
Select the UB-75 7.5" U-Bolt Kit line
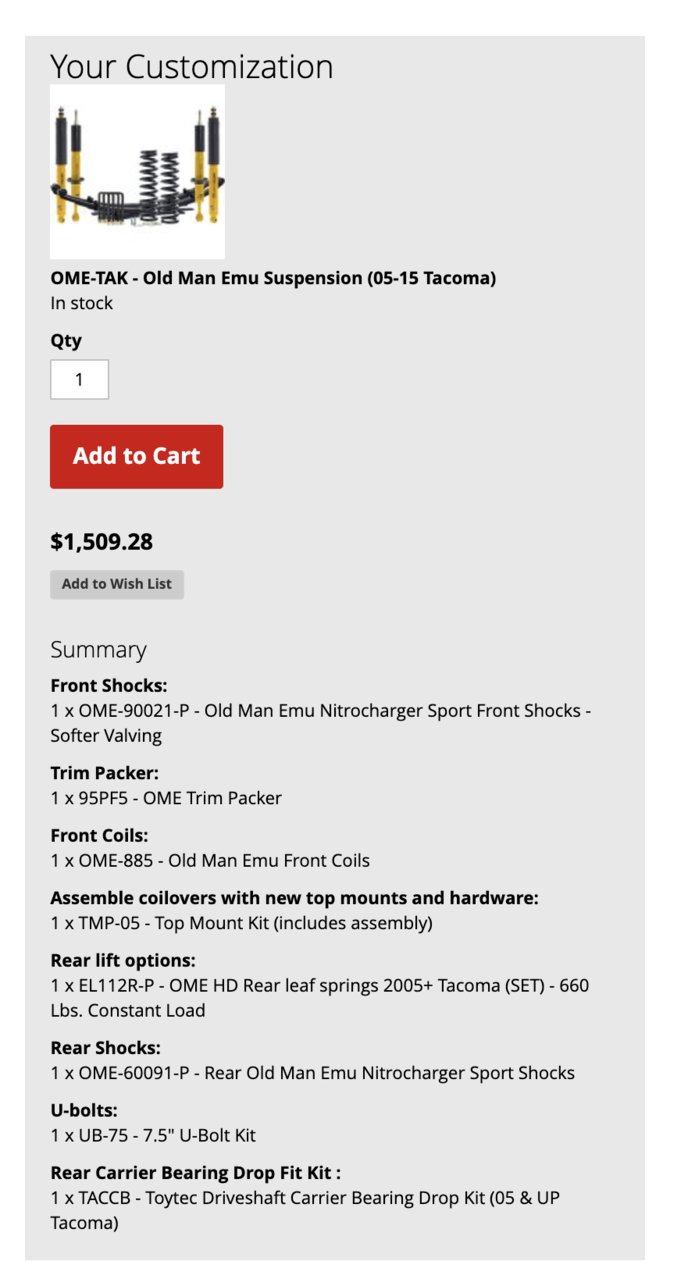click(153, 1135)
